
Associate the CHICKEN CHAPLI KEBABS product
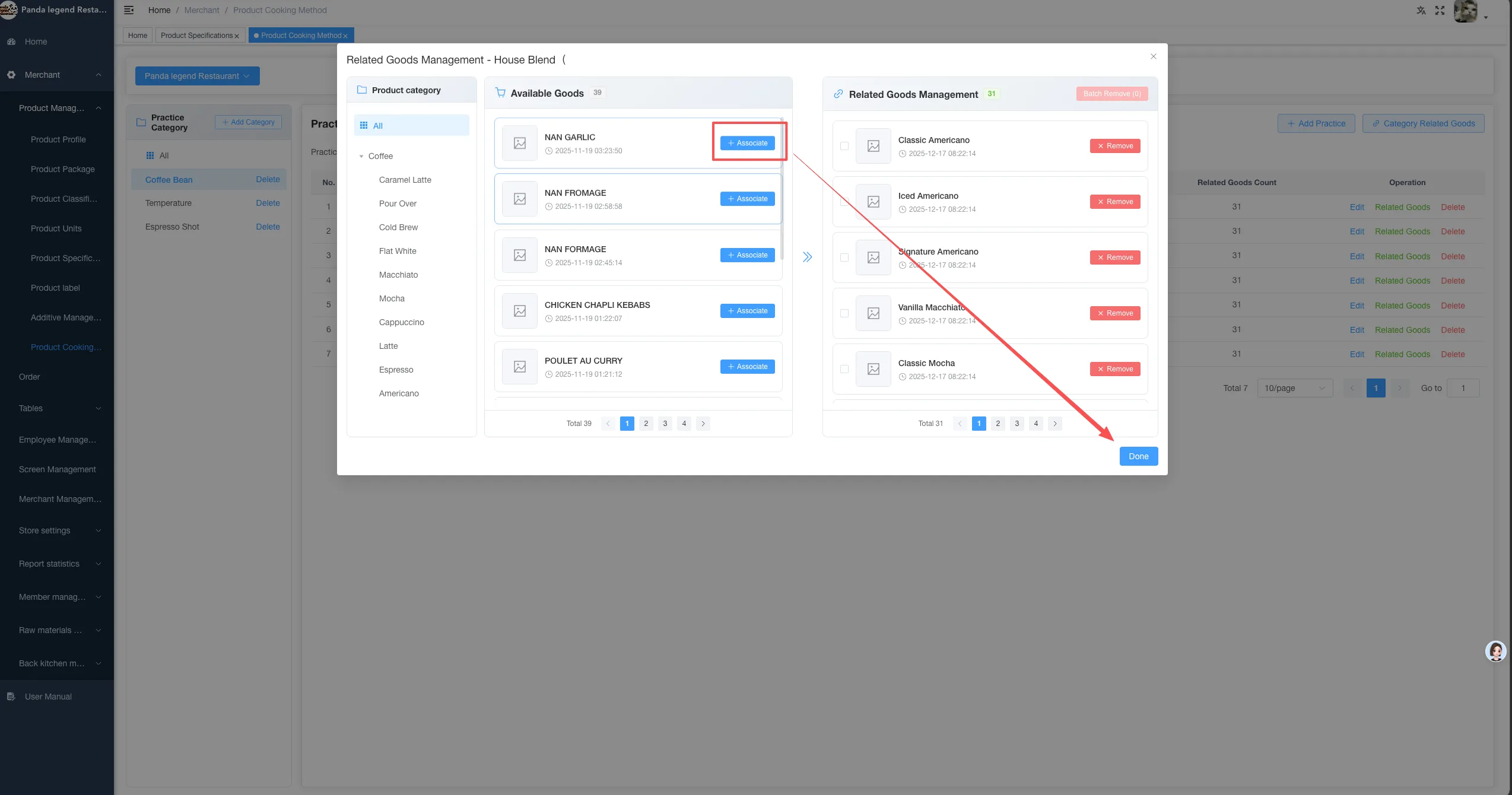point(747,311)
